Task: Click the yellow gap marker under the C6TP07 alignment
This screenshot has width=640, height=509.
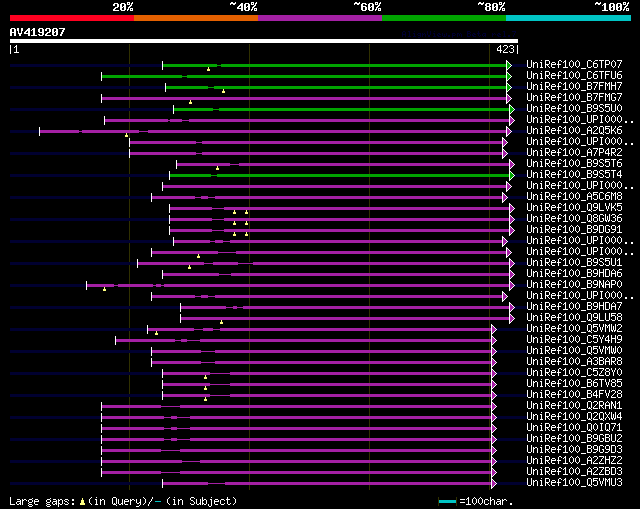Action: click(209, 69)
